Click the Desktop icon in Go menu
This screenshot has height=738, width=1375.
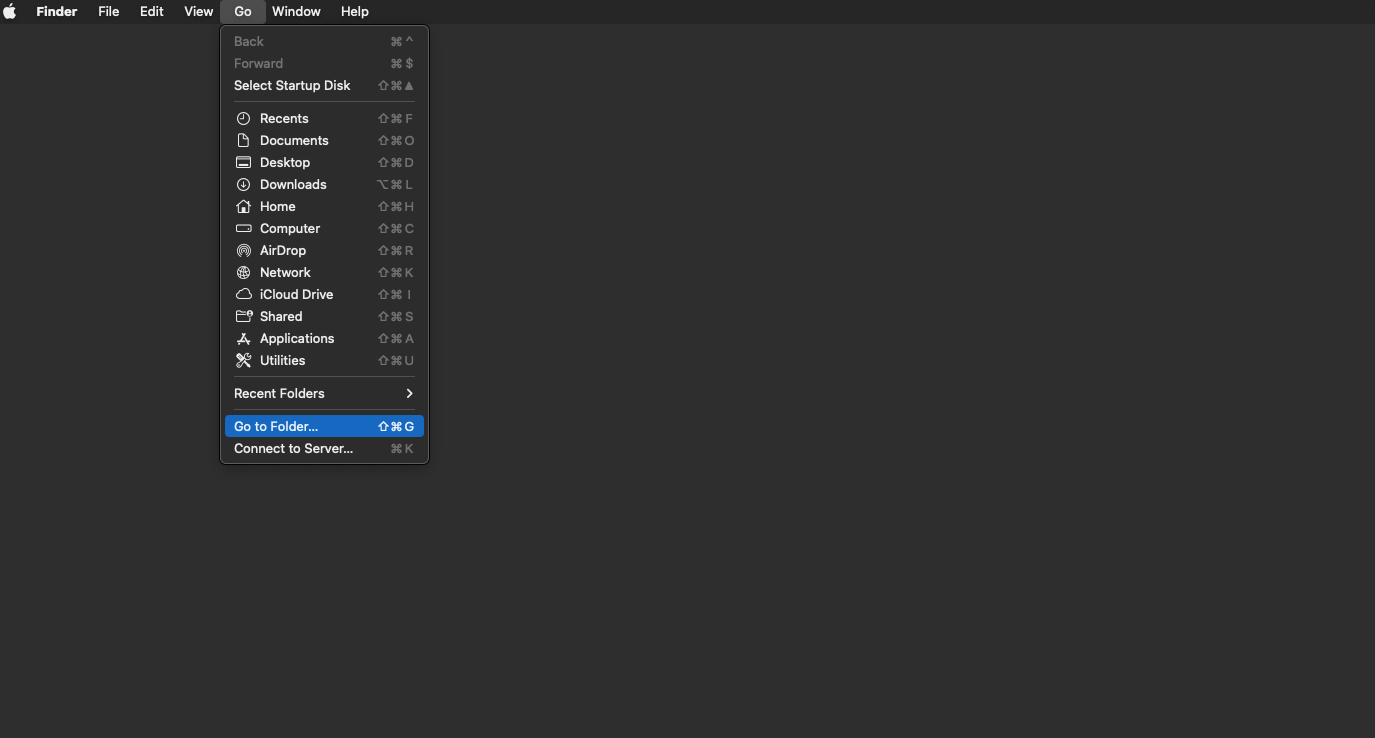[243, 163]
